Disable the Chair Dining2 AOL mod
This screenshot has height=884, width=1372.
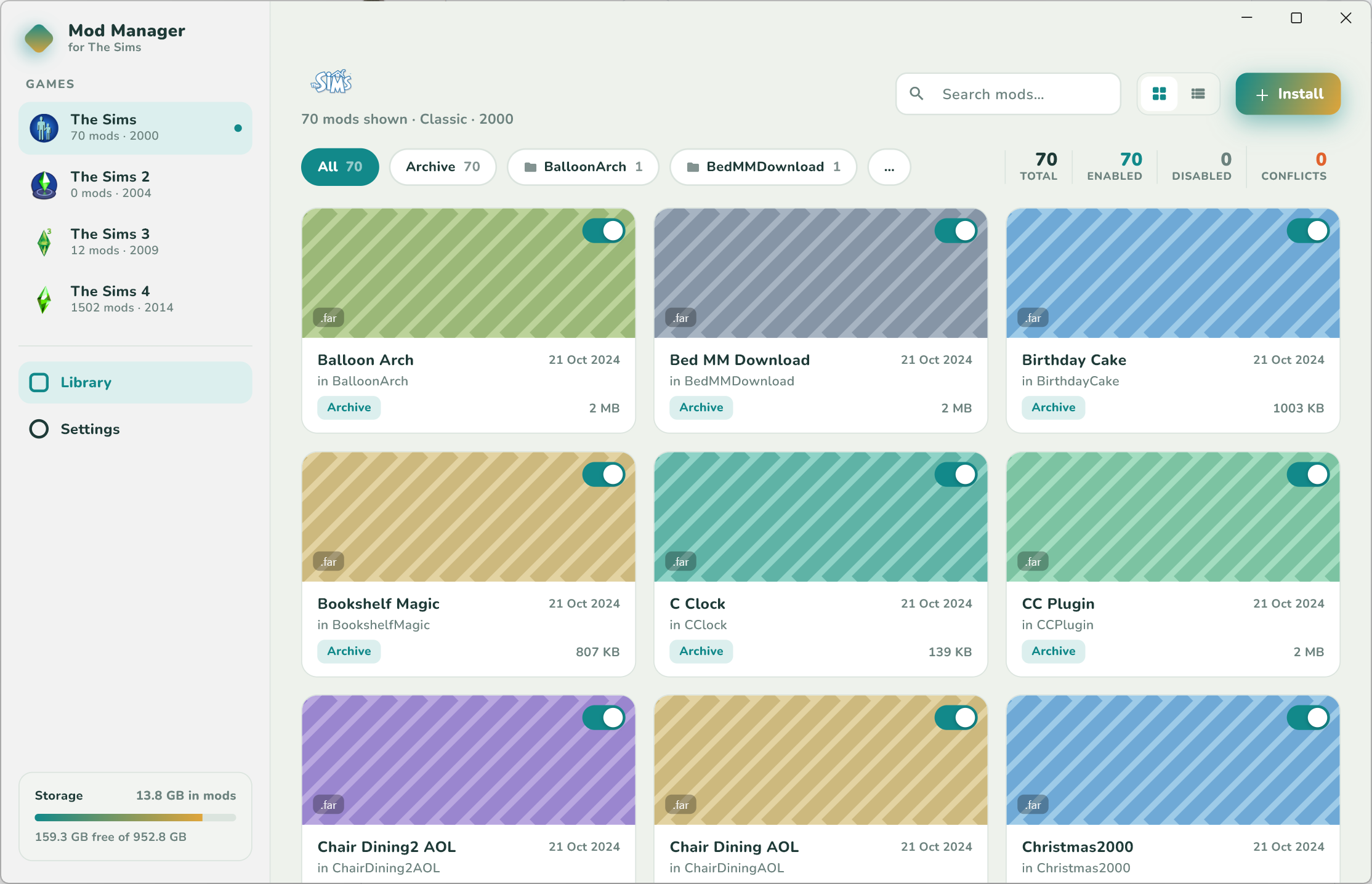point(603,718)
